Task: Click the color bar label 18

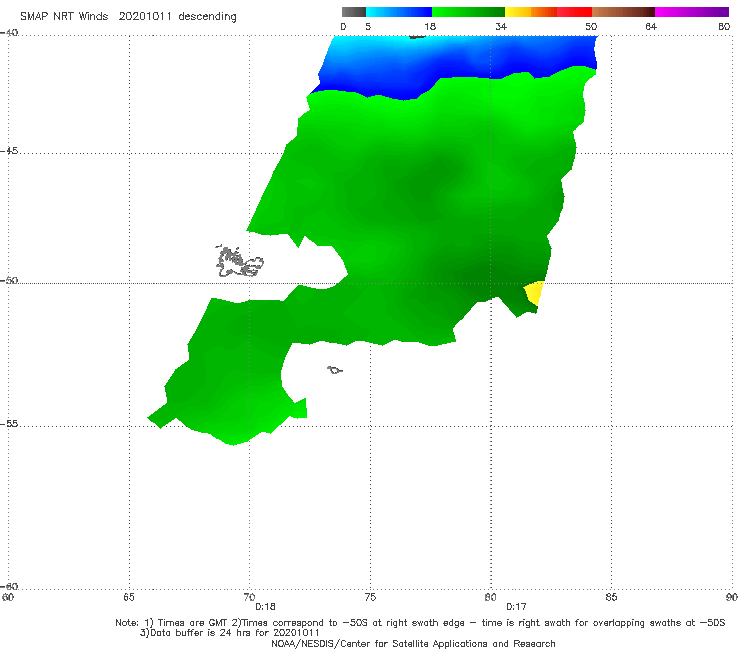Action: click(430, 26)
